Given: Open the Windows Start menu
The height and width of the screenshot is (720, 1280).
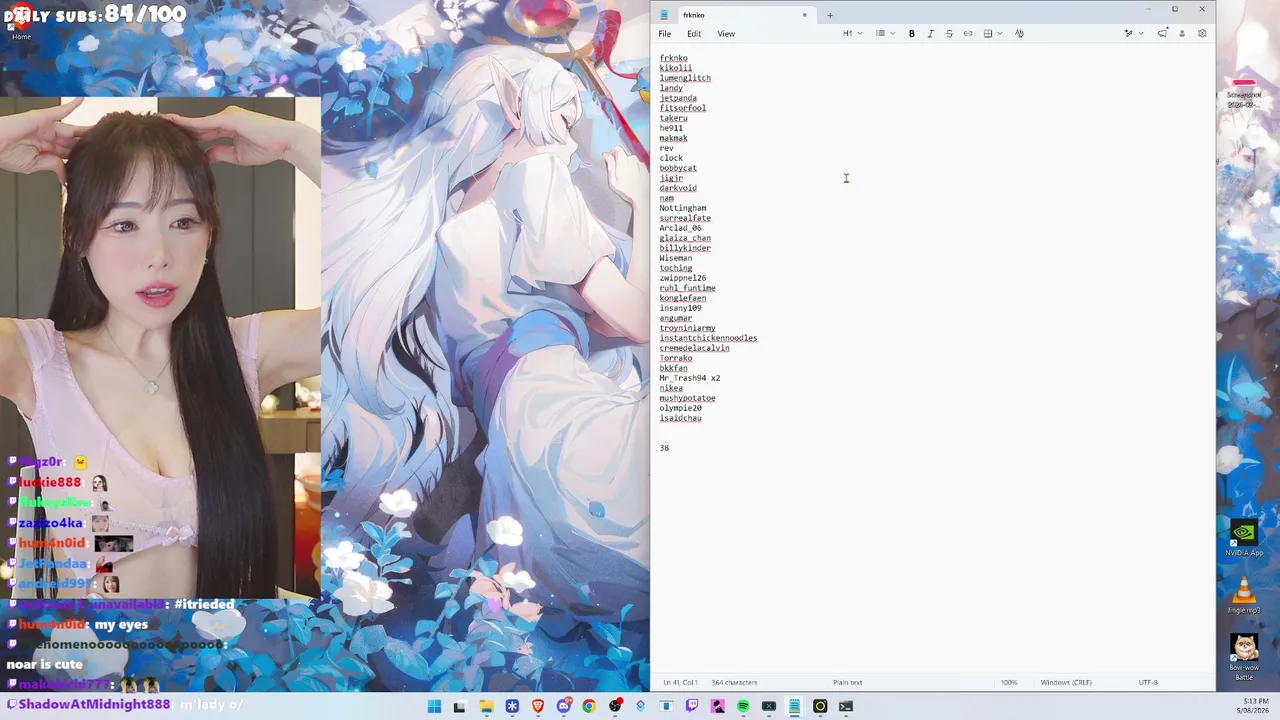Looking at the screenshot, I should (434, 706).
